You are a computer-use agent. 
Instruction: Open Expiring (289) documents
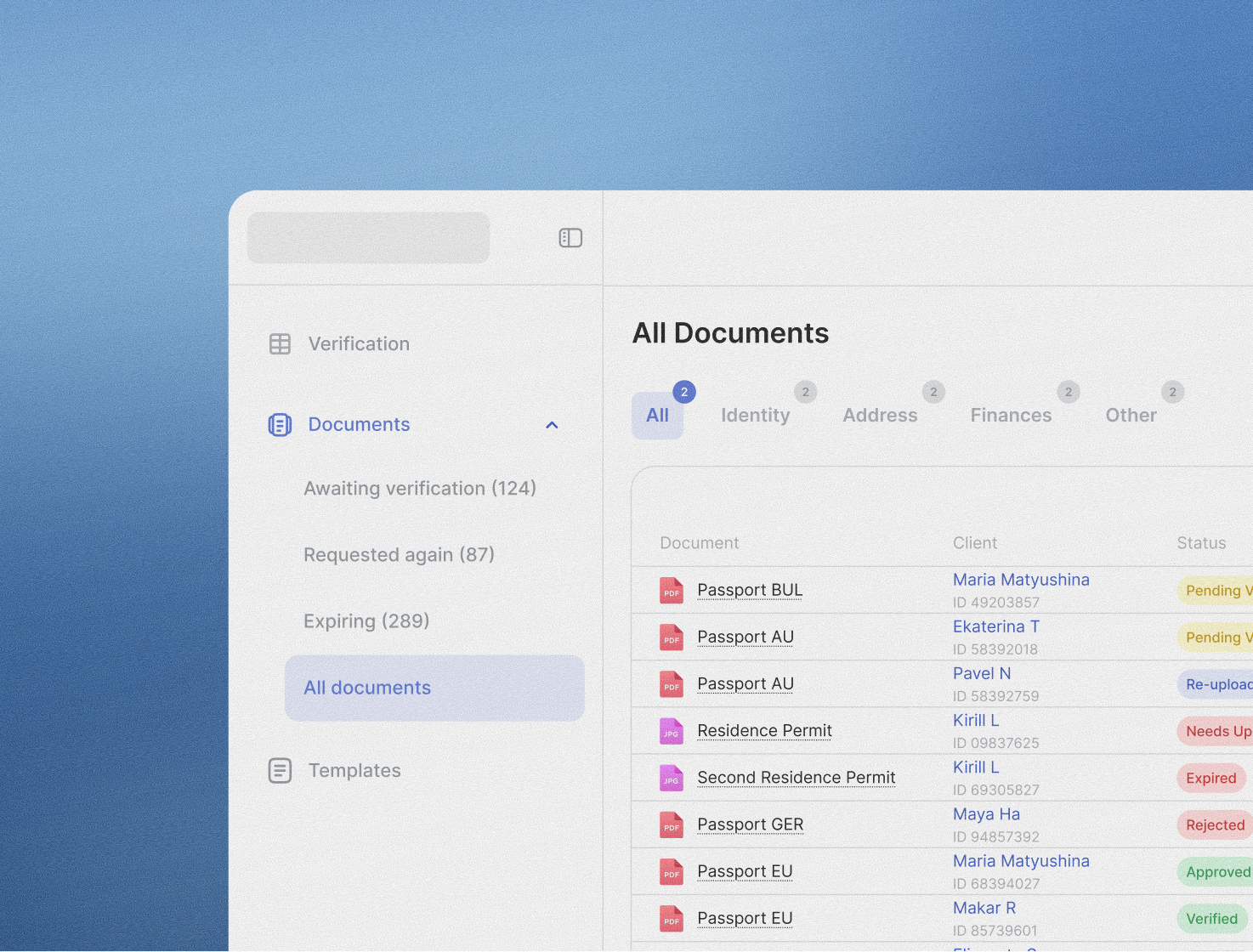pos(366,621)
